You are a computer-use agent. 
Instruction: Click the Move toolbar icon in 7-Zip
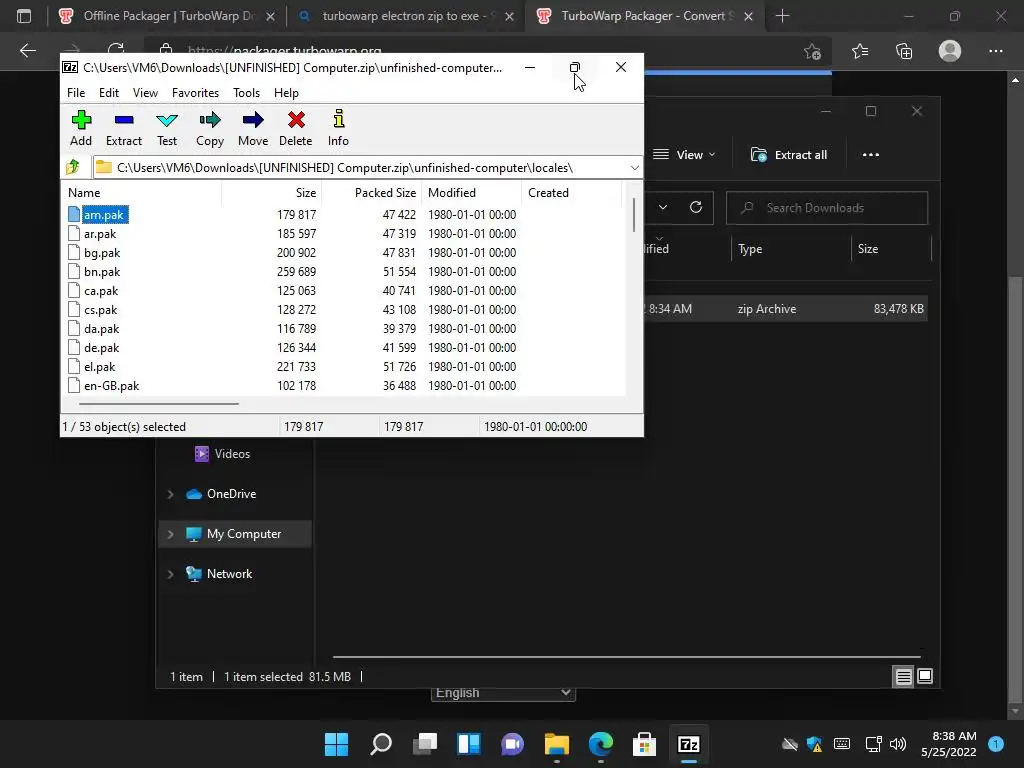[x=253, y=128]
